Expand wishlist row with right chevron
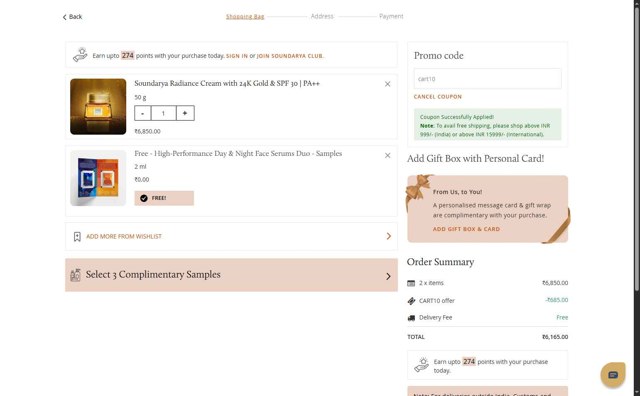Image resolution: width=640 pixels, height=396 pixels. [389, 236]
